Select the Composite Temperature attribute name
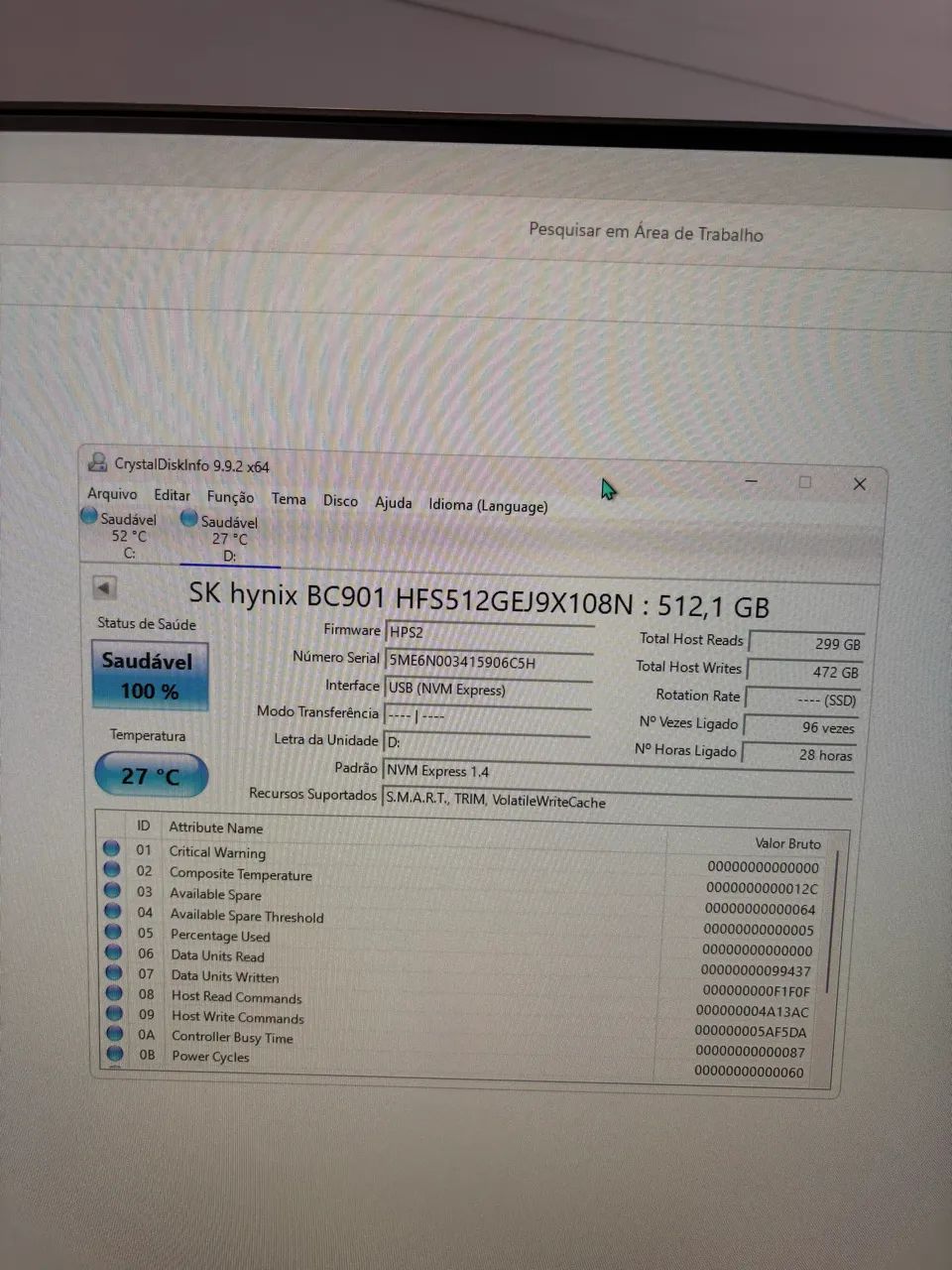This screenshot has width=952, height=1270. [240, 874]
